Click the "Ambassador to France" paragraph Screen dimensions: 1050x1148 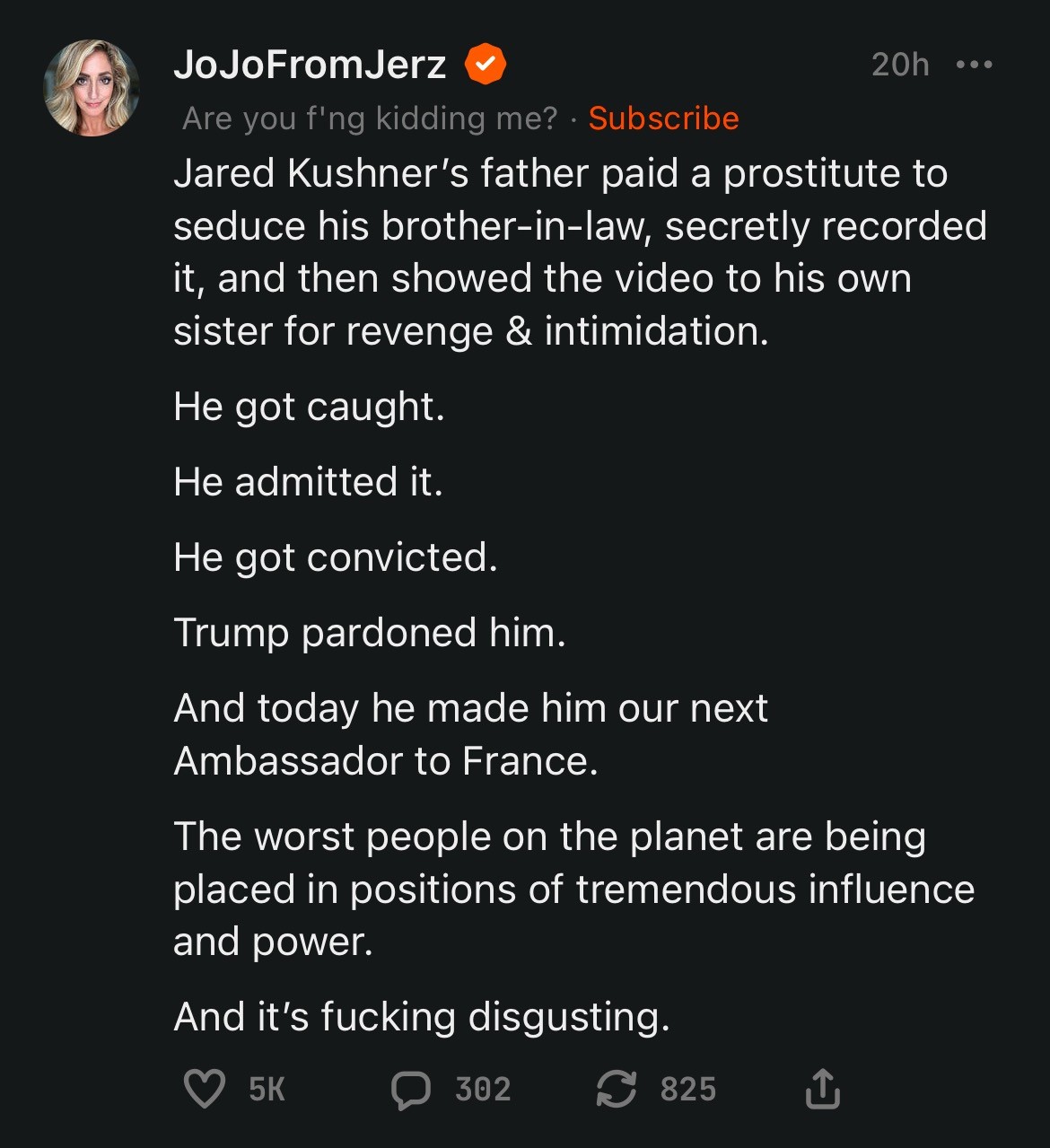click(x=470, y=734)
